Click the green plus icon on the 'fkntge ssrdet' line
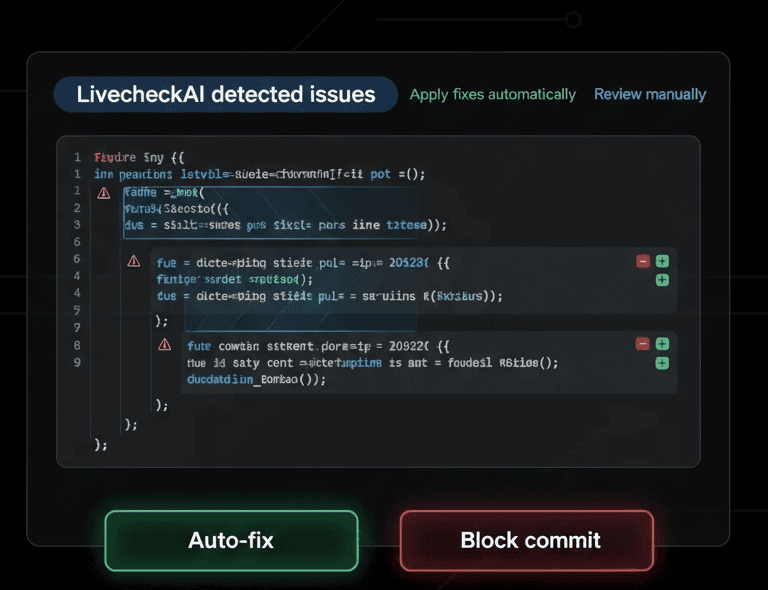 tap(662, 280)
